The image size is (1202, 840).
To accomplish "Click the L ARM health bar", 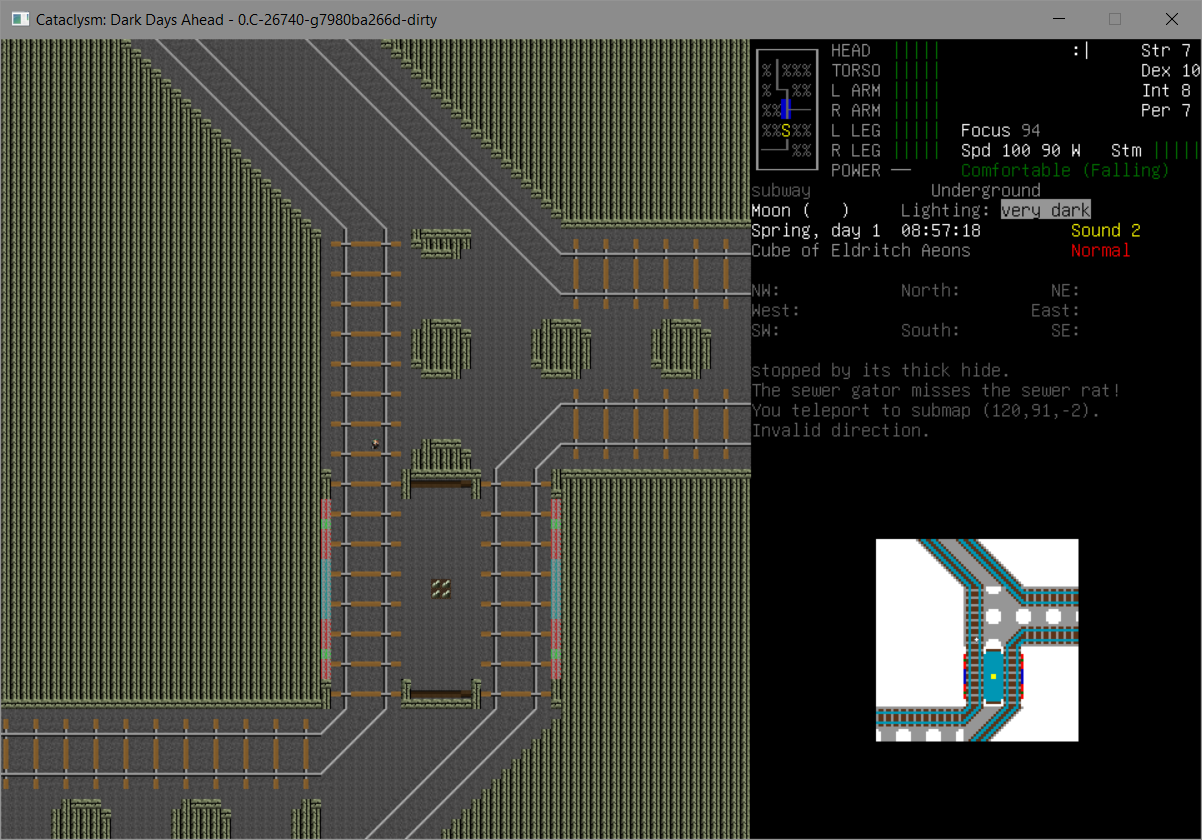I will coord(915,90).
